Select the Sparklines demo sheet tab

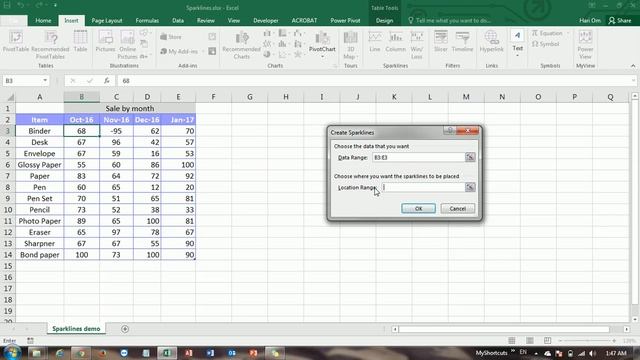coord(76,329)
